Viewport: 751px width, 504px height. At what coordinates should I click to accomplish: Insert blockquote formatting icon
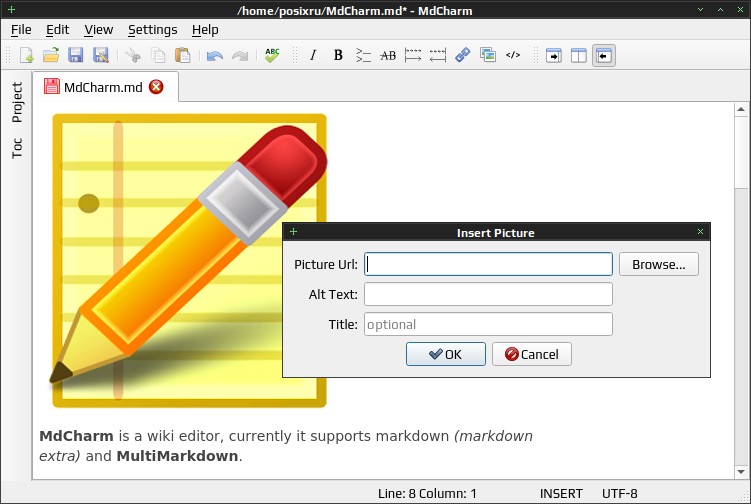point(363,55)
